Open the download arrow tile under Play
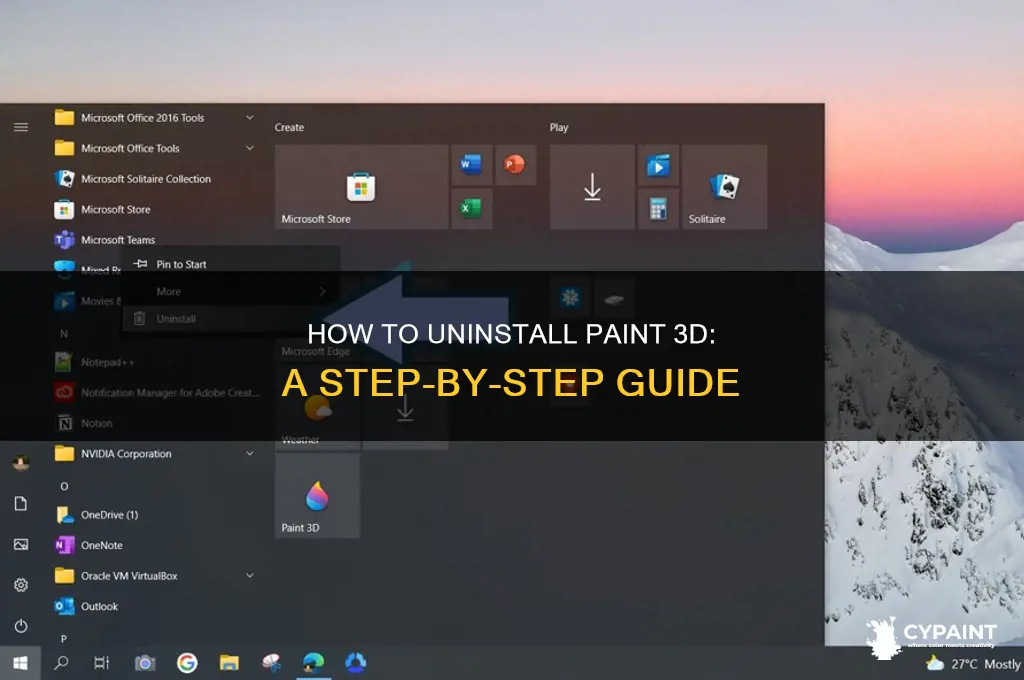The width and height of the screenshot is (1024, 680). [592, 187]
